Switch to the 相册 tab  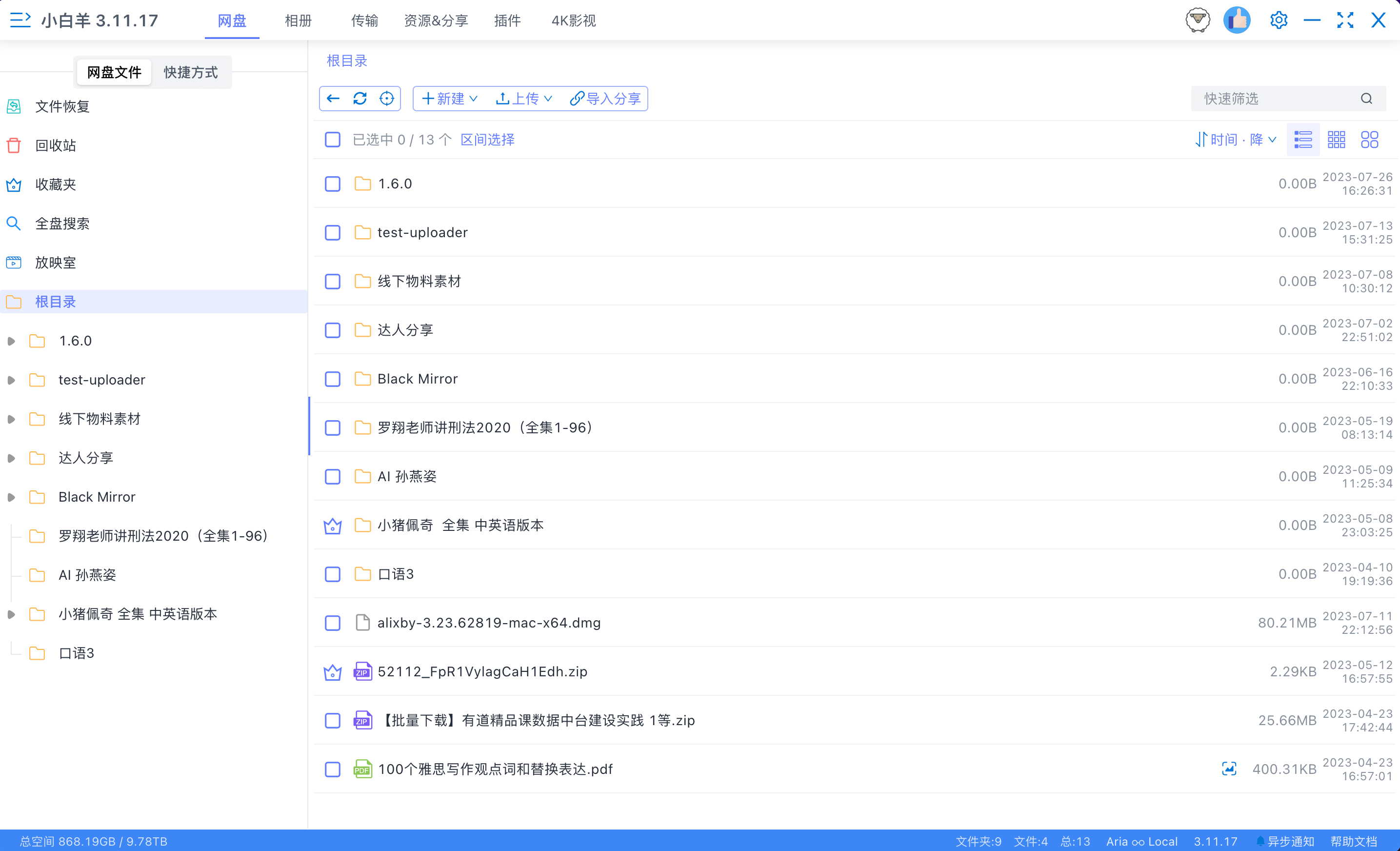(x=299, y=20)
